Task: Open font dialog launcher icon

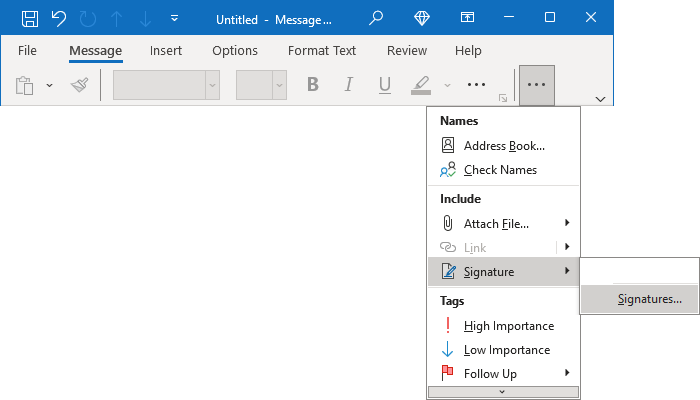Action: 503,98
